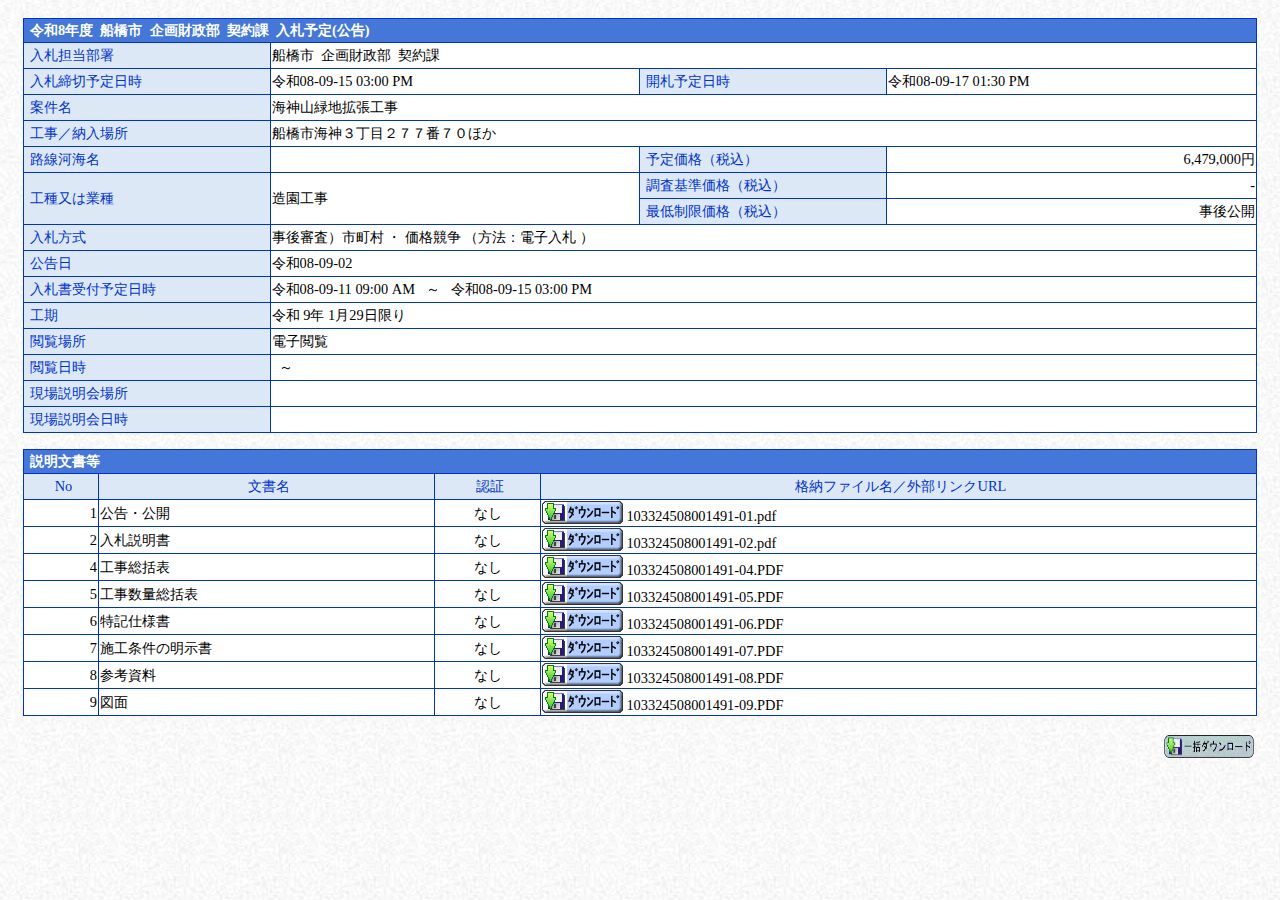Image resolution: width=1280 pixels, height=900 pixels.
Task: Click the 参考資料 document name cell
Action: 266,675
